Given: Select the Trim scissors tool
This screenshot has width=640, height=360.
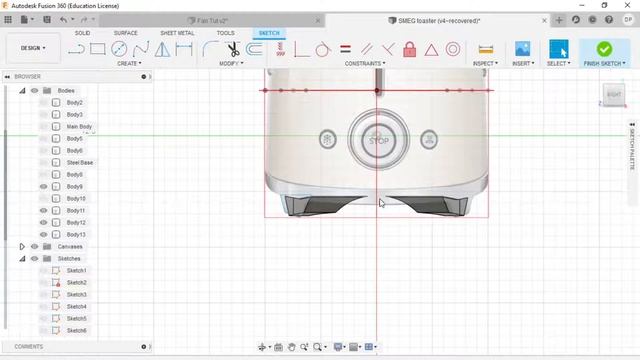Looking at the screenshot, I should [233, 49].
